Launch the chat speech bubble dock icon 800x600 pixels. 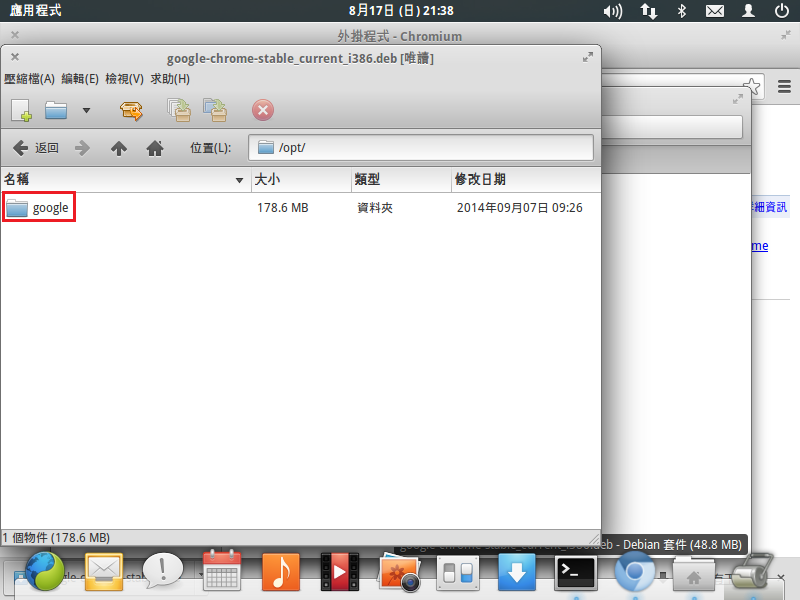click(163, 571)
